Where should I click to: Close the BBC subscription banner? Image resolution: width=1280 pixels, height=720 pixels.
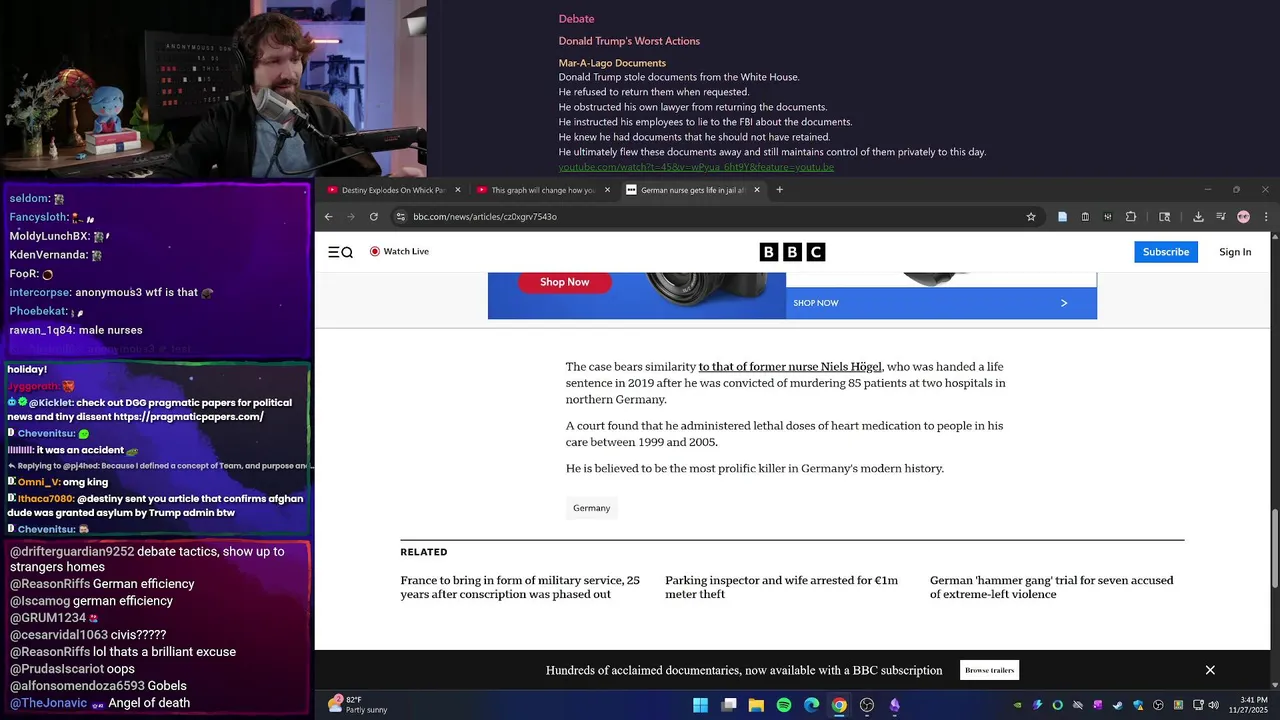pyautogui.click(x=1210, y=670)
